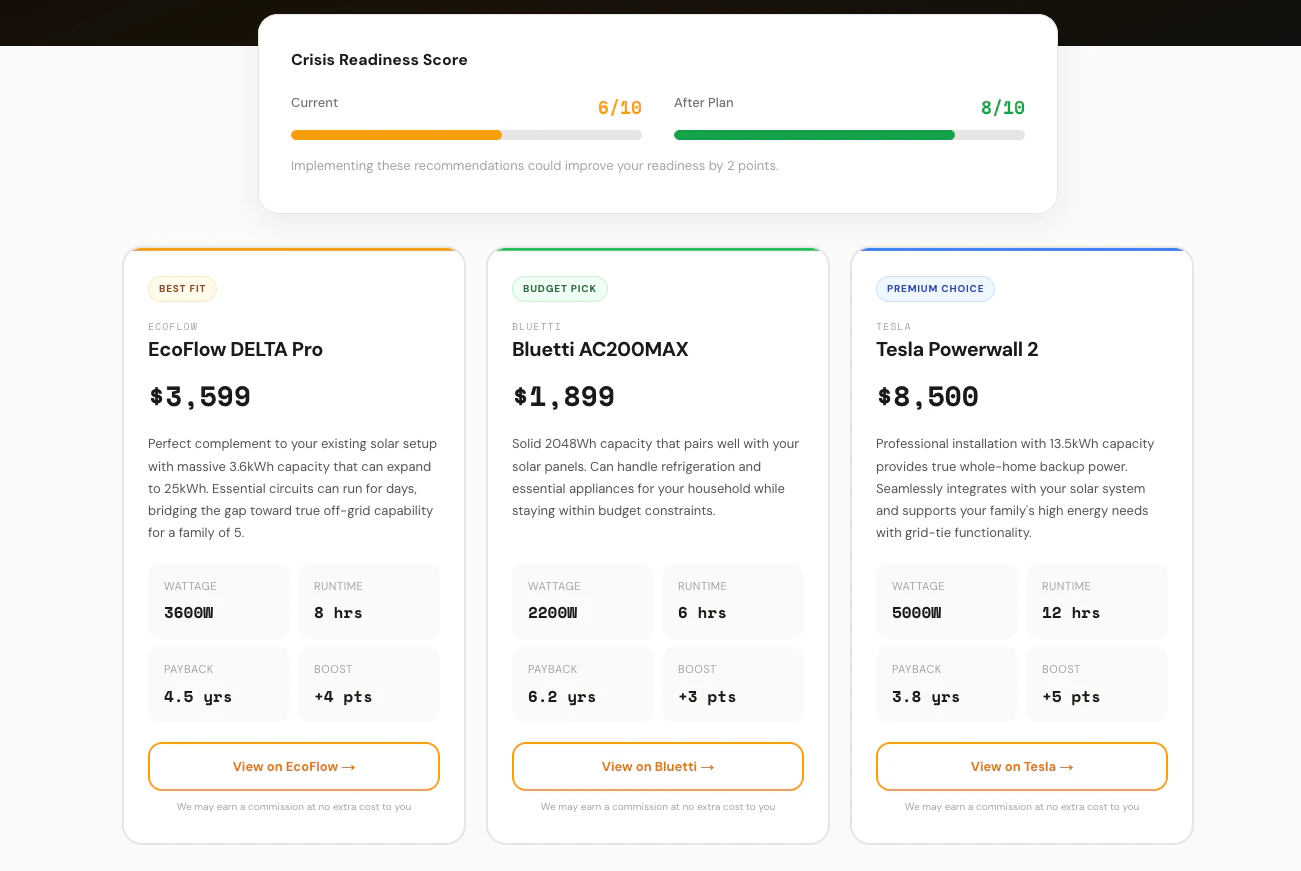
Task: Click the commission disclaimer under EcoFlow button
Action: point(294,807)
